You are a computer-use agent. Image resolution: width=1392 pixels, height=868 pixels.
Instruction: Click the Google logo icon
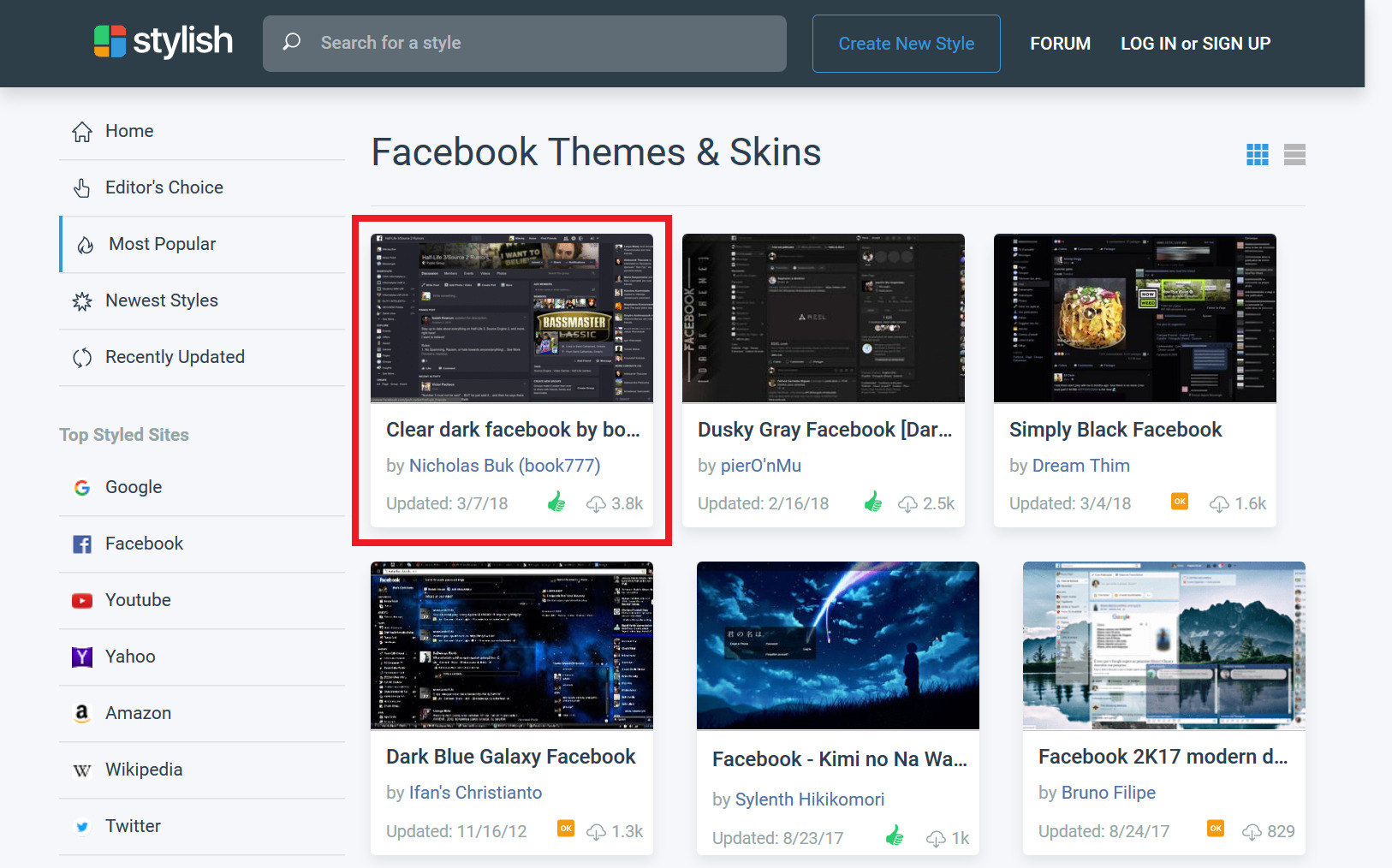click(x=82, y=488)
